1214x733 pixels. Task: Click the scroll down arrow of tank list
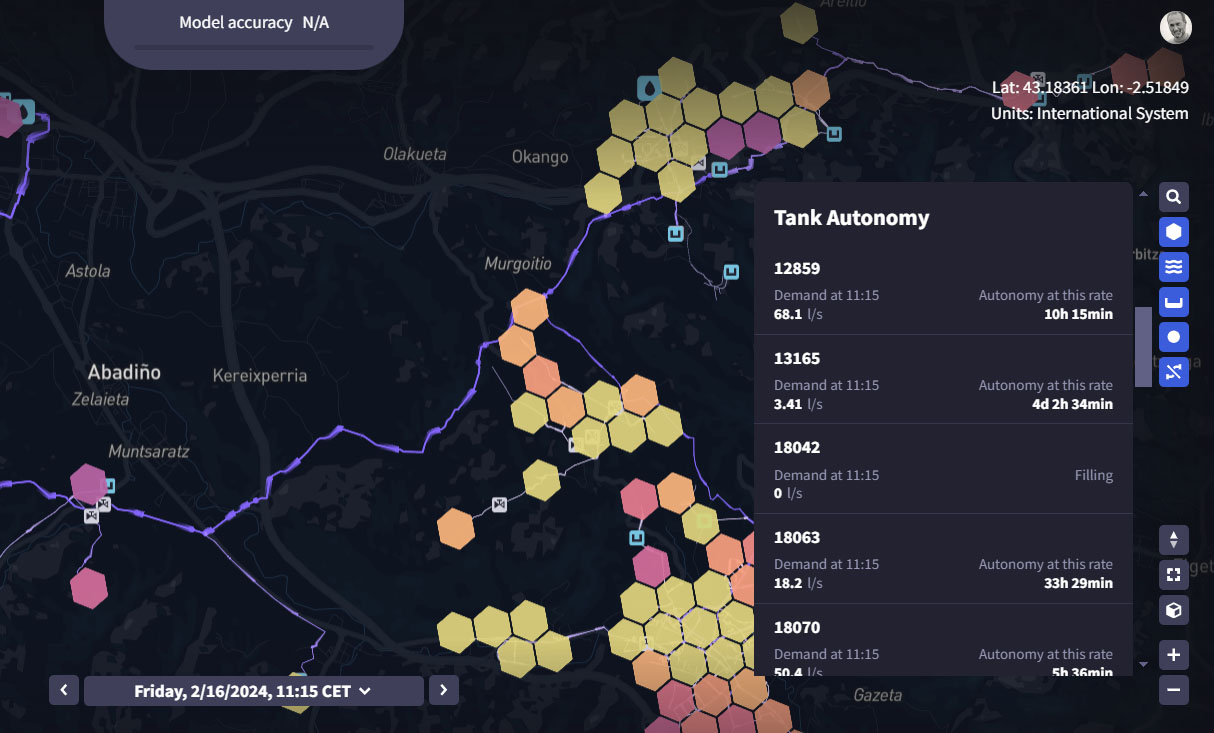click(1143, 664)
